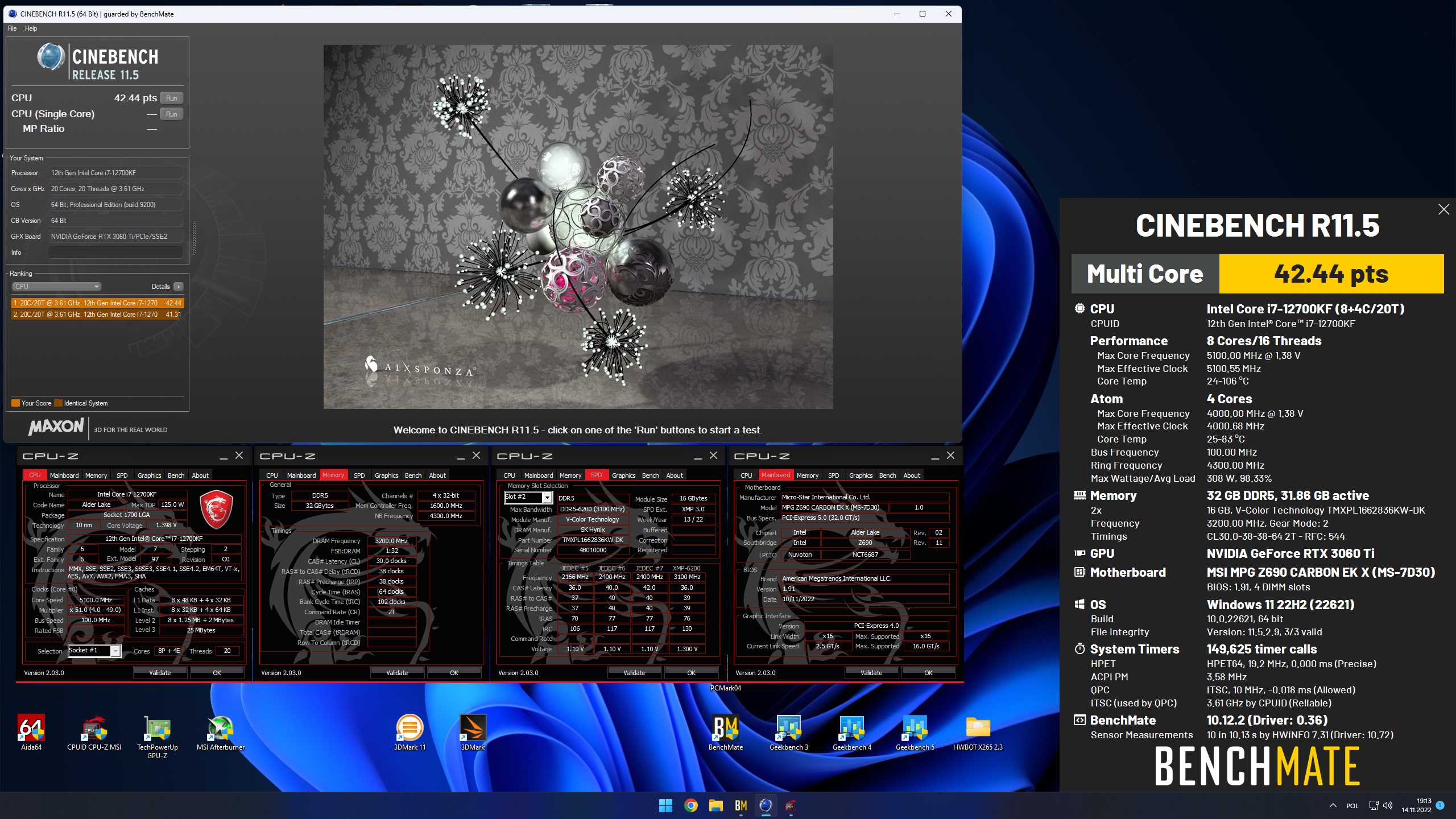
Task: Switch to CPU-Z MSI in the taskbar
Action: pos(791,805)
